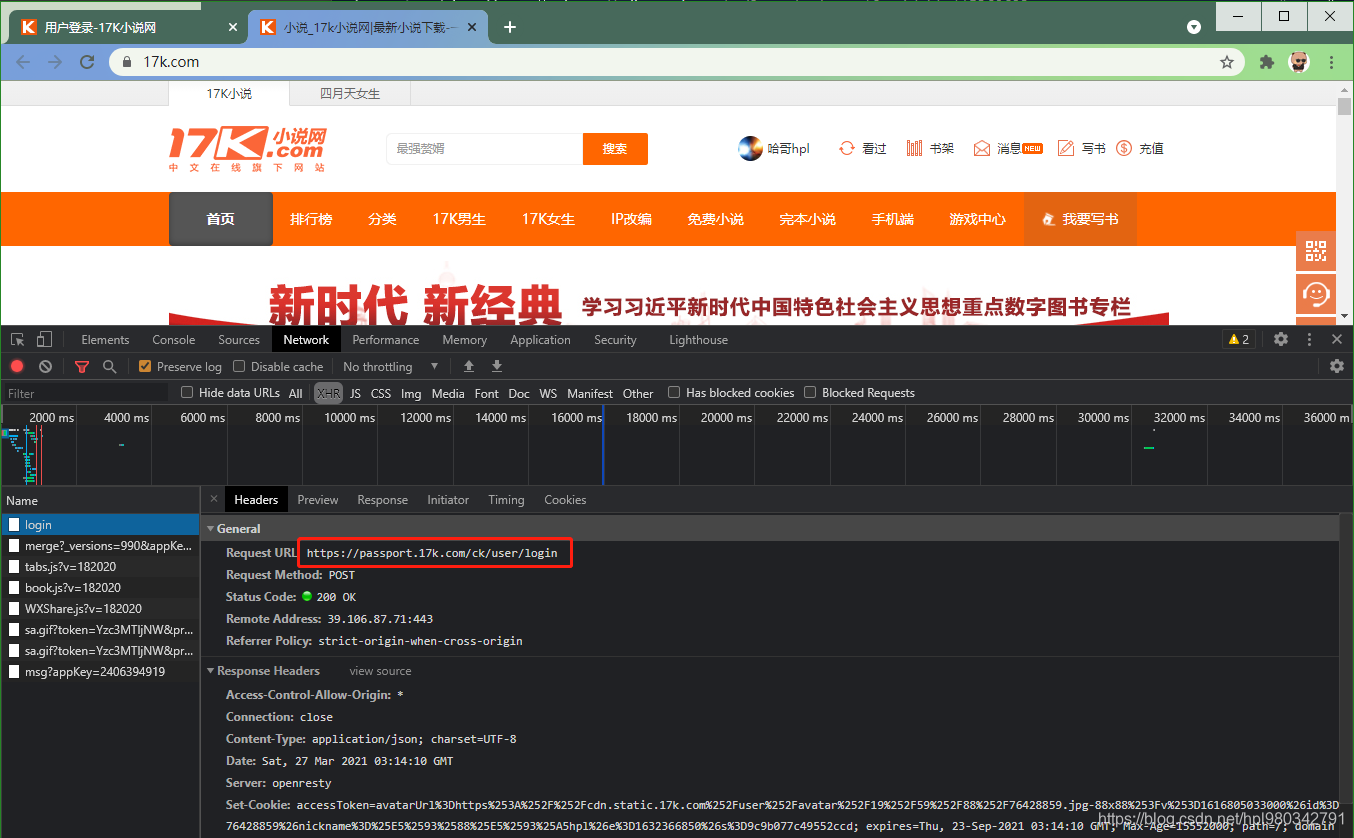Select the msg?appKey=2406394919 request

point(100,672)
